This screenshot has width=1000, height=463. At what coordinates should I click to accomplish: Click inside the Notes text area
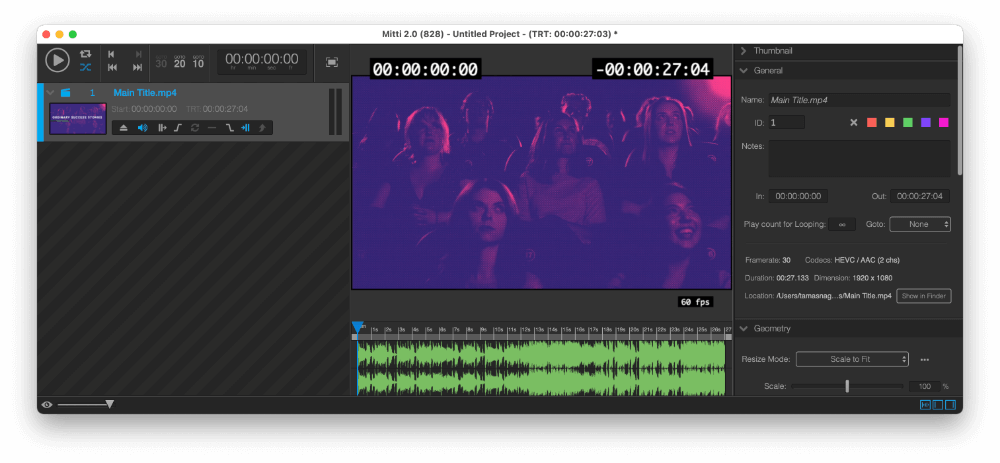(859, 158)
